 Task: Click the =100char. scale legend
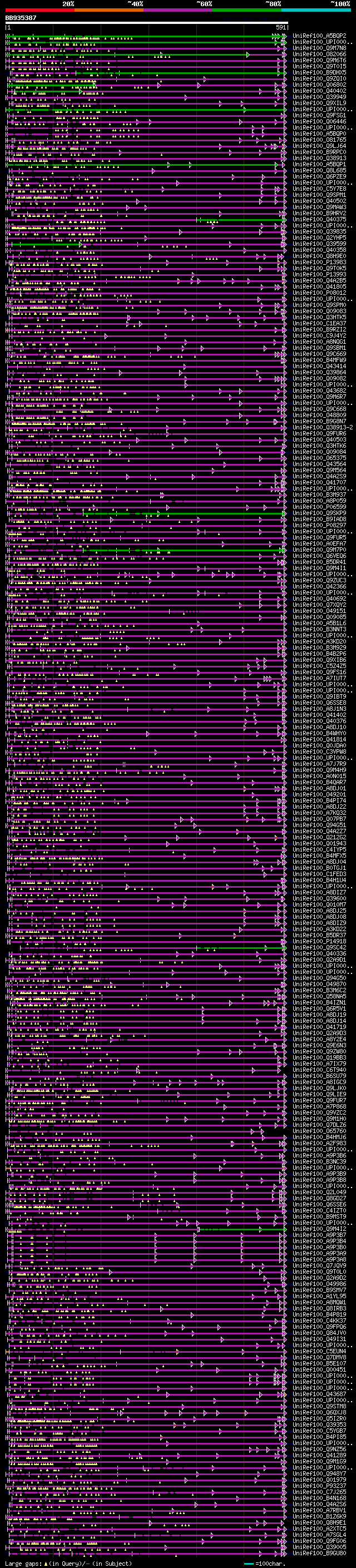tap(264, 1563)
